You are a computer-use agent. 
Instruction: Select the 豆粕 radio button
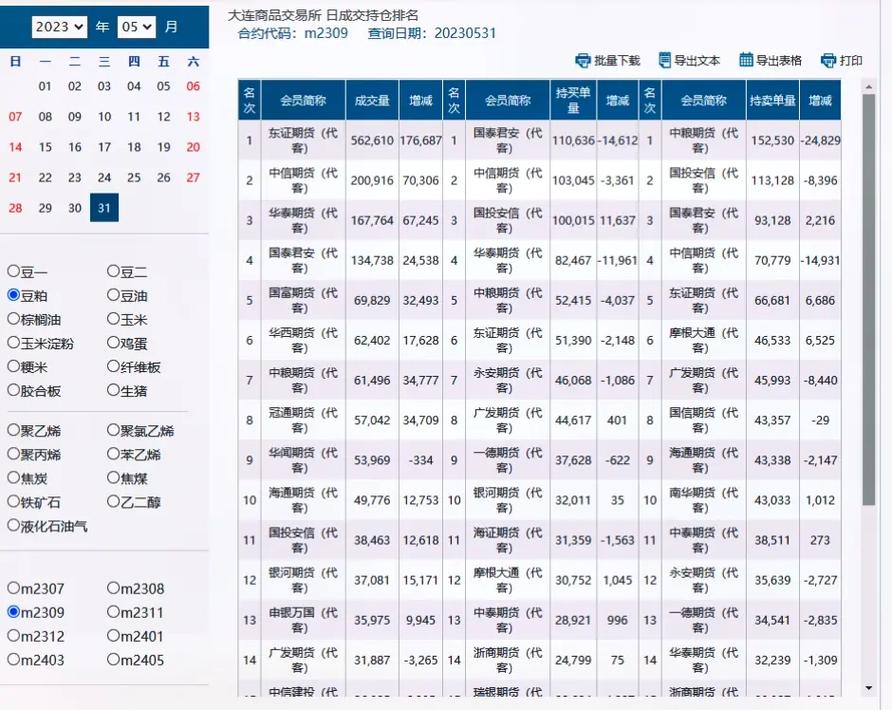[x=14, y=295]
